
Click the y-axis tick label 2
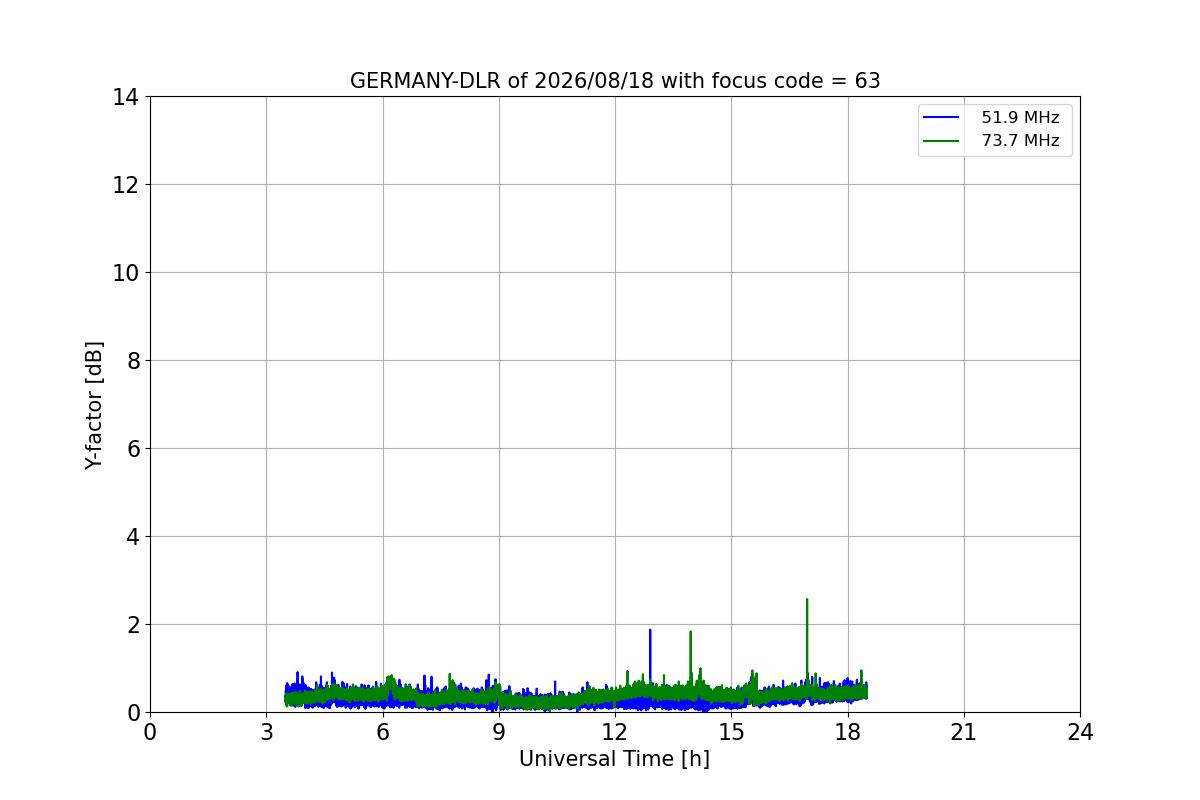pyautogui.click(x=133, y=625)
